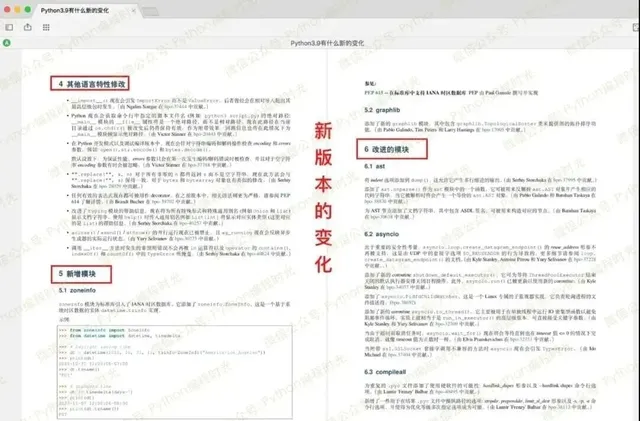Click subheading 6.1 ast
Image resolution: width=640 pixels, height=421 pixels.
coord(375,166)
